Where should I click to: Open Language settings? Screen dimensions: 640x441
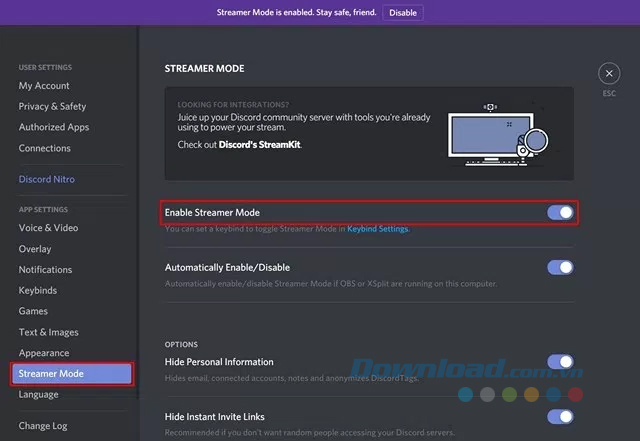[x=38, y=395]
